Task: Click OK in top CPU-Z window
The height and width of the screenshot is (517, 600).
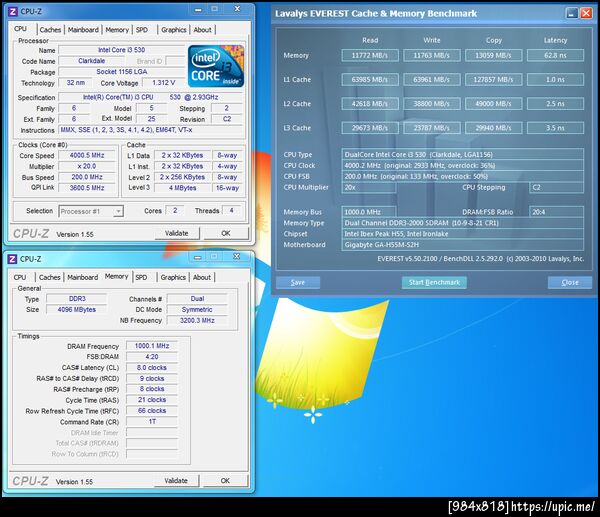Action: (x=226, y=233)
